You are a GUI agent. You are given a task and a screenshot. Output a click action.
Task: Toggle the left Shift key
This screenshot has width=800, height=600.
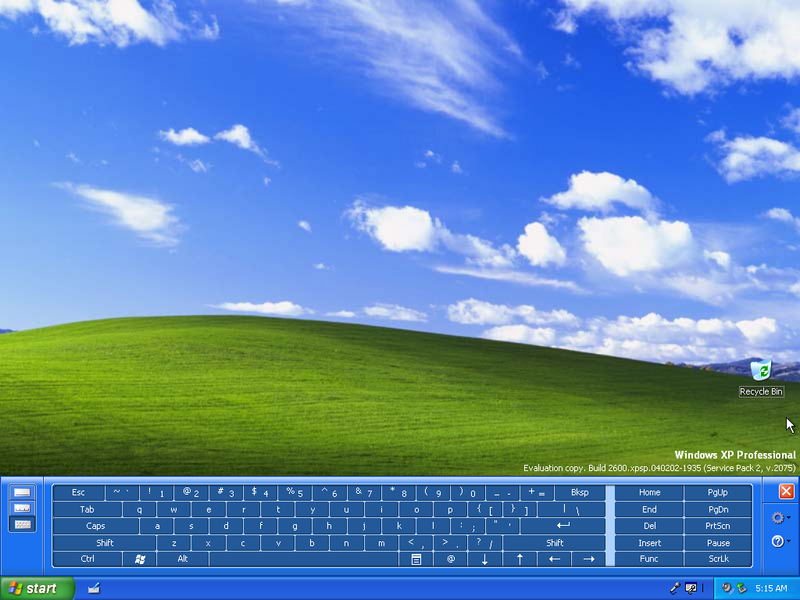tap(104, 543)
